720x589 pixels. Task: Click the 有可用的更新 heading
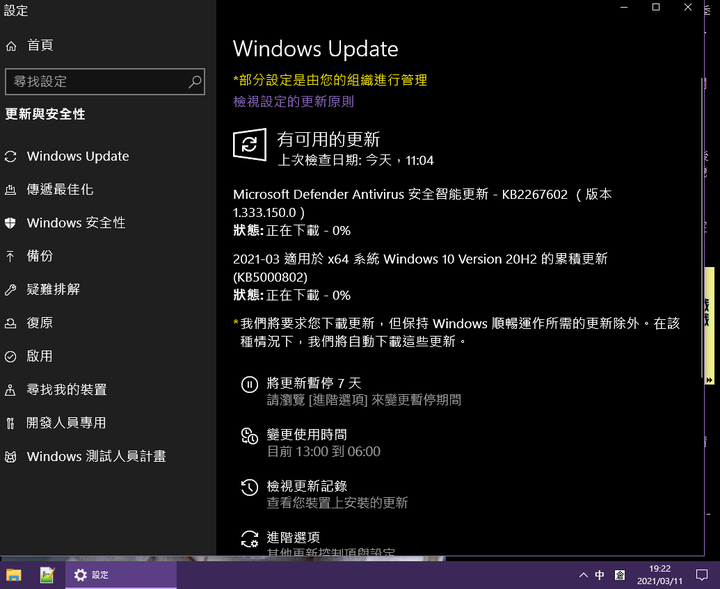(328, 140)
